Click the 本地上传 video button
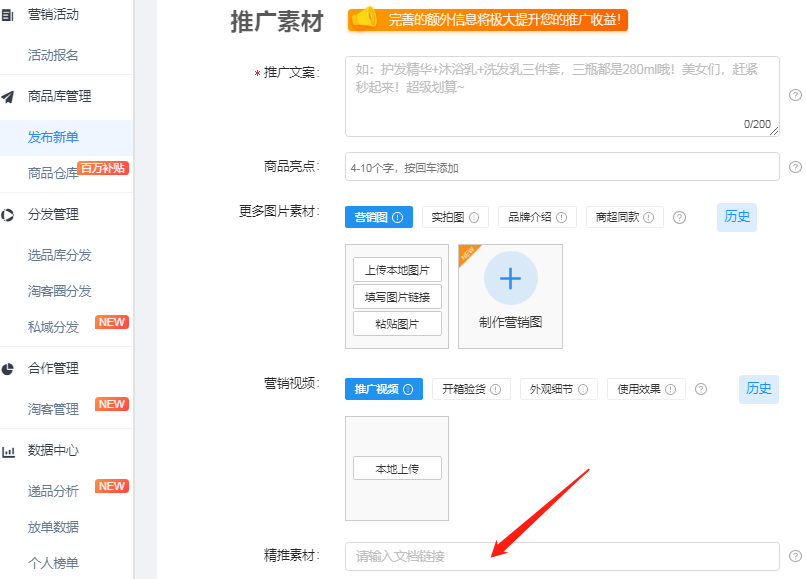 click(x=397, y=468)
